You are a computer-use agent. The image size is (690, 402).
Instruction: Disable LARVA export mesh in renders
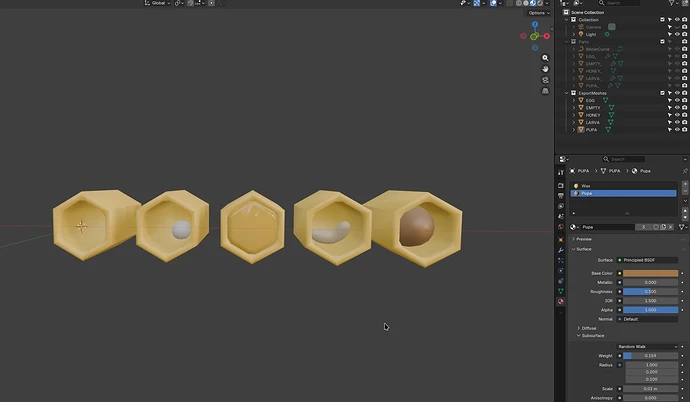click(684, 122)
